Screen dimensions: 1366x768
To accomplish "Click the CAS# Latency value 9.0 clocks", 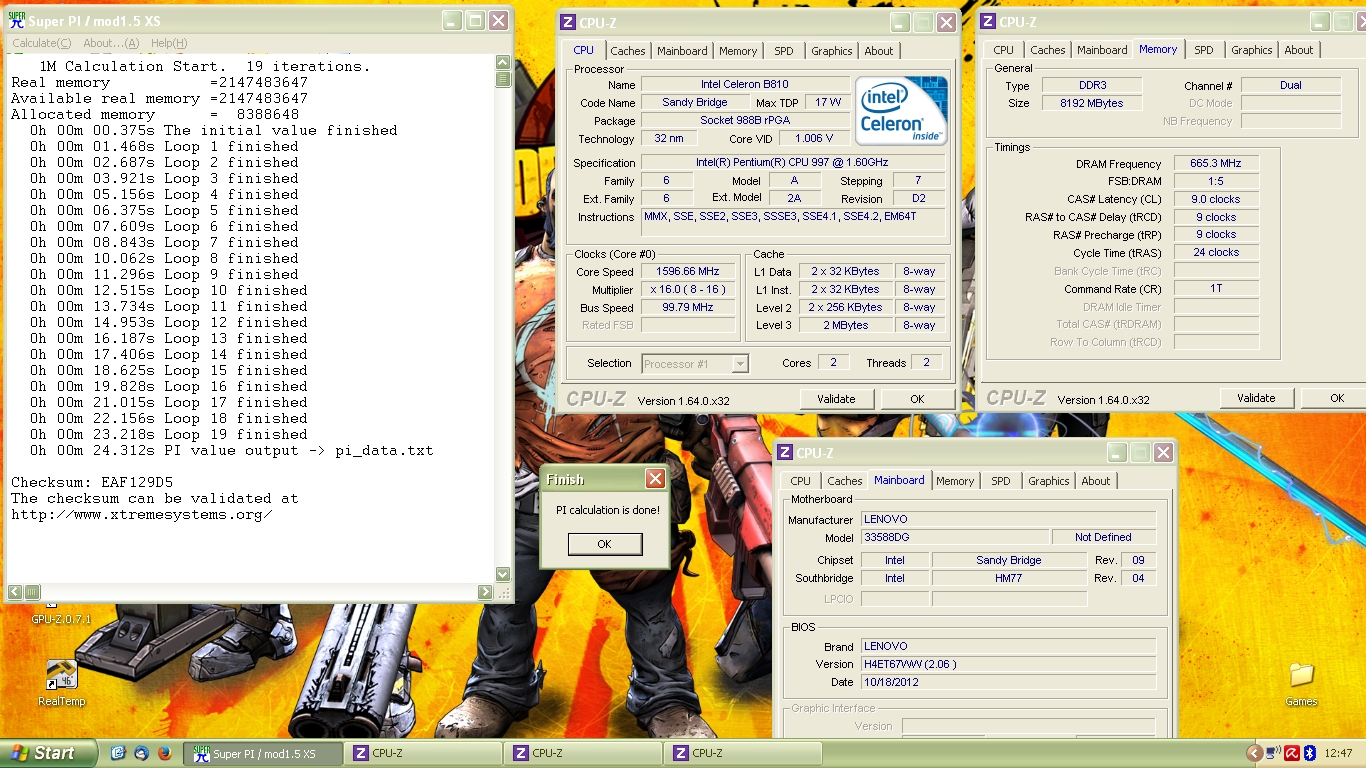I will pos(1216,200).
